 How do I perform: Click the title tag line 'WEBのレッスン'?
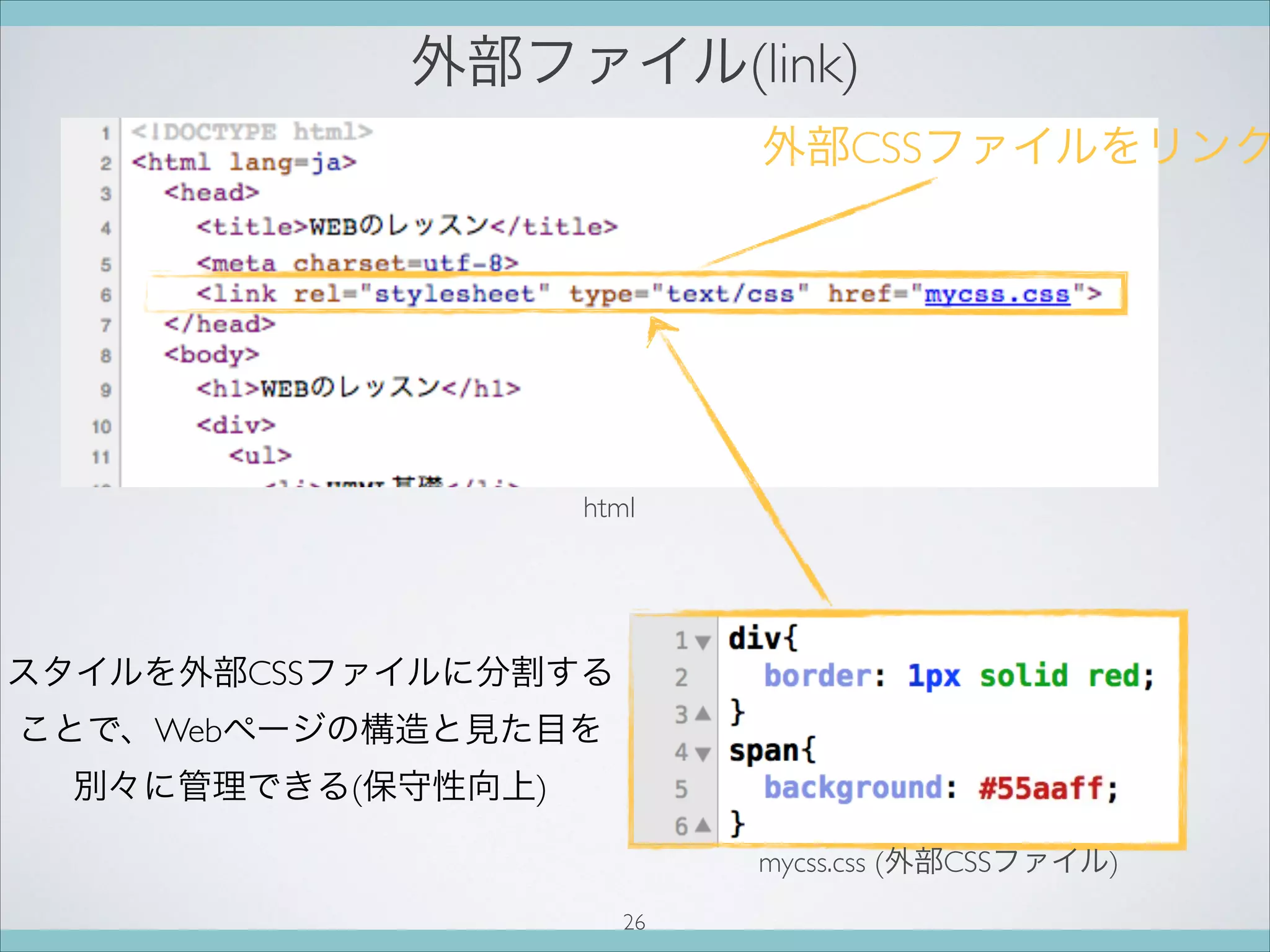pos(407,226)
